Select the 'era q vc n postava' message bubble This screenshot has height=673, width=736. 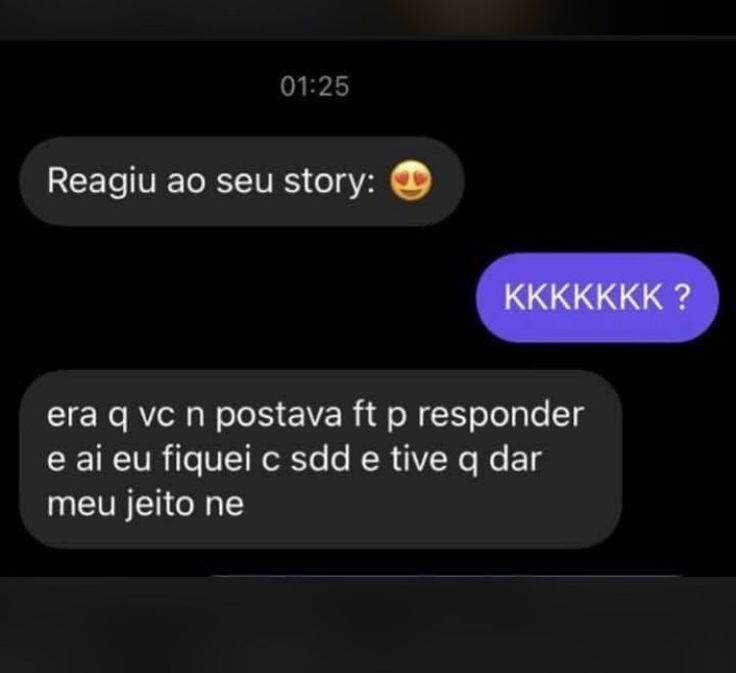321,459
